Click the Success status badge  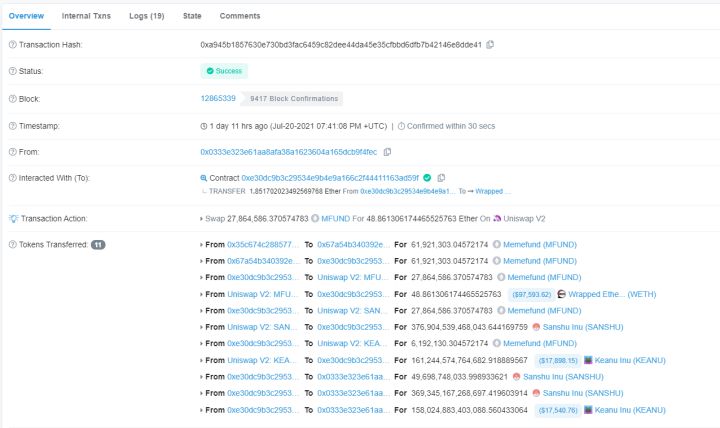(224, 71)
